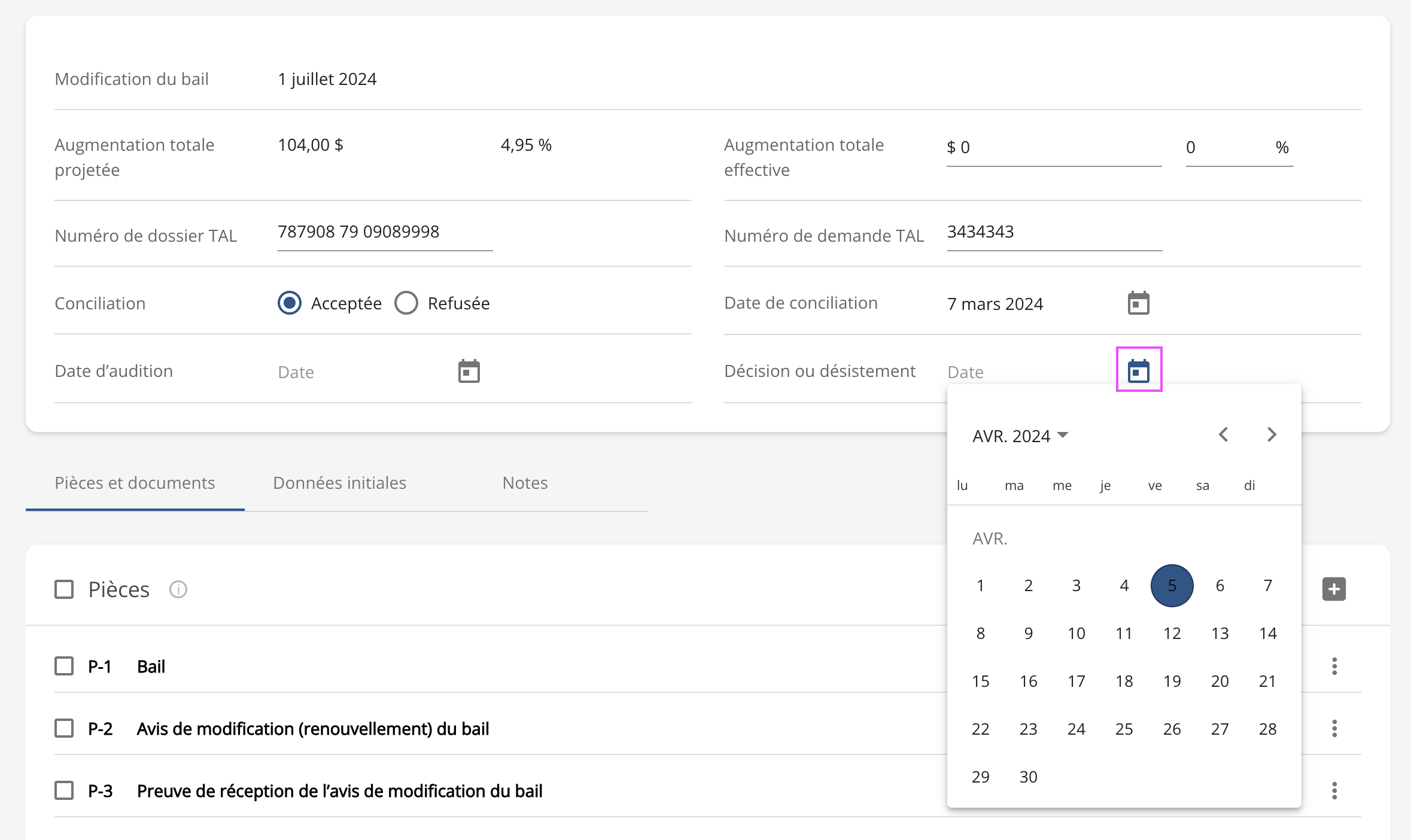
Task: Click the Décision ou désistement calendar icon
Action: click(x=1138, y=372)
